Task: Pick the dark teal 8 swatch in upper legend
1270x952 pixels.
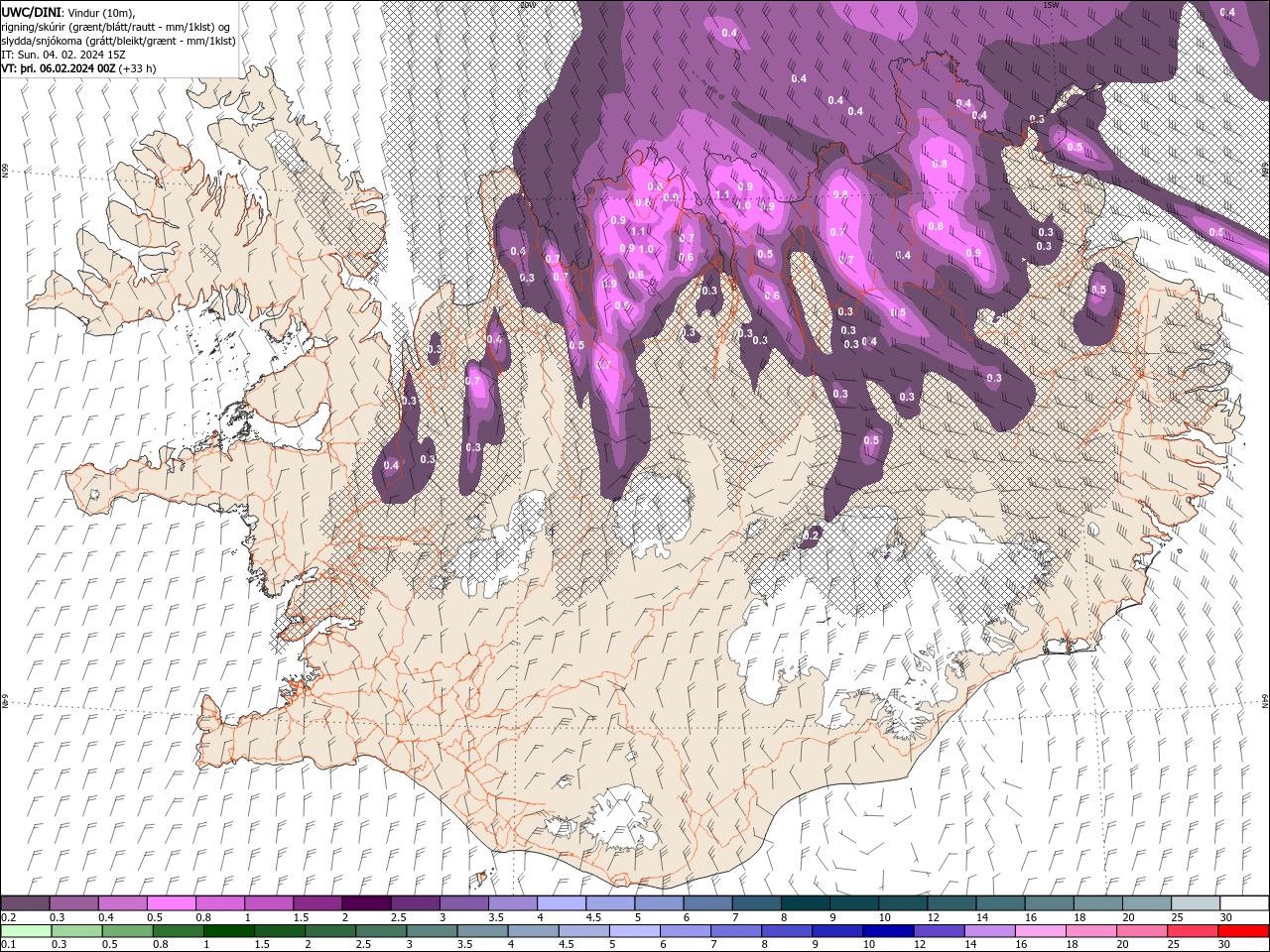Action: (805, 903)
